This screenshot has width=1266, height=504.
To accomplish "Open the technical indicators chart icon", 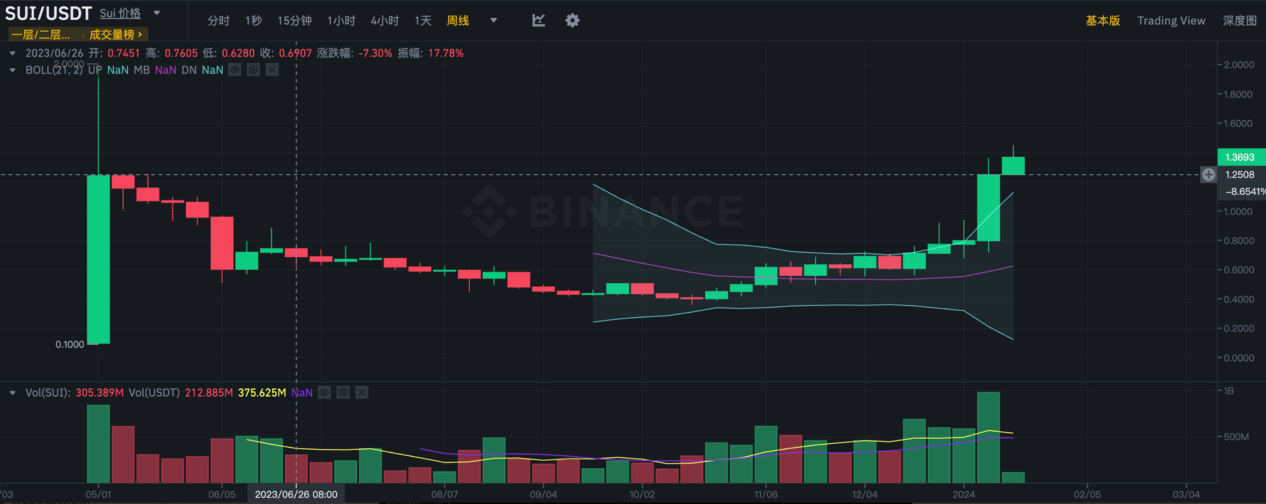I will (x=539, y=20).
